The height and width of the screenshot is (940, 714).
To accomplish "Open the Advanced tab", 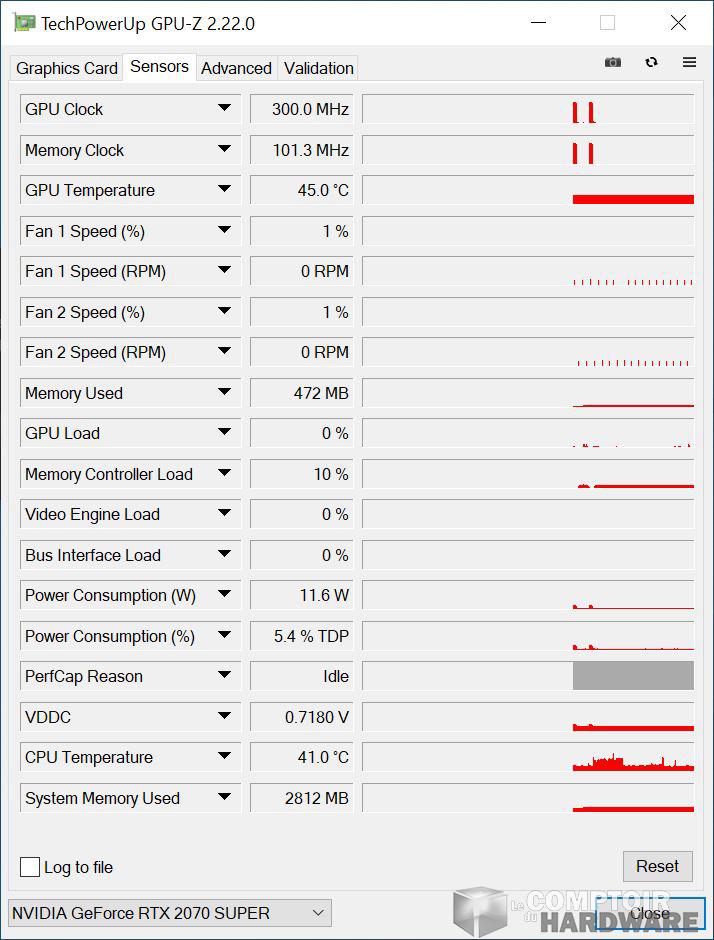I will pyautogui.click(x=236, y=68).
